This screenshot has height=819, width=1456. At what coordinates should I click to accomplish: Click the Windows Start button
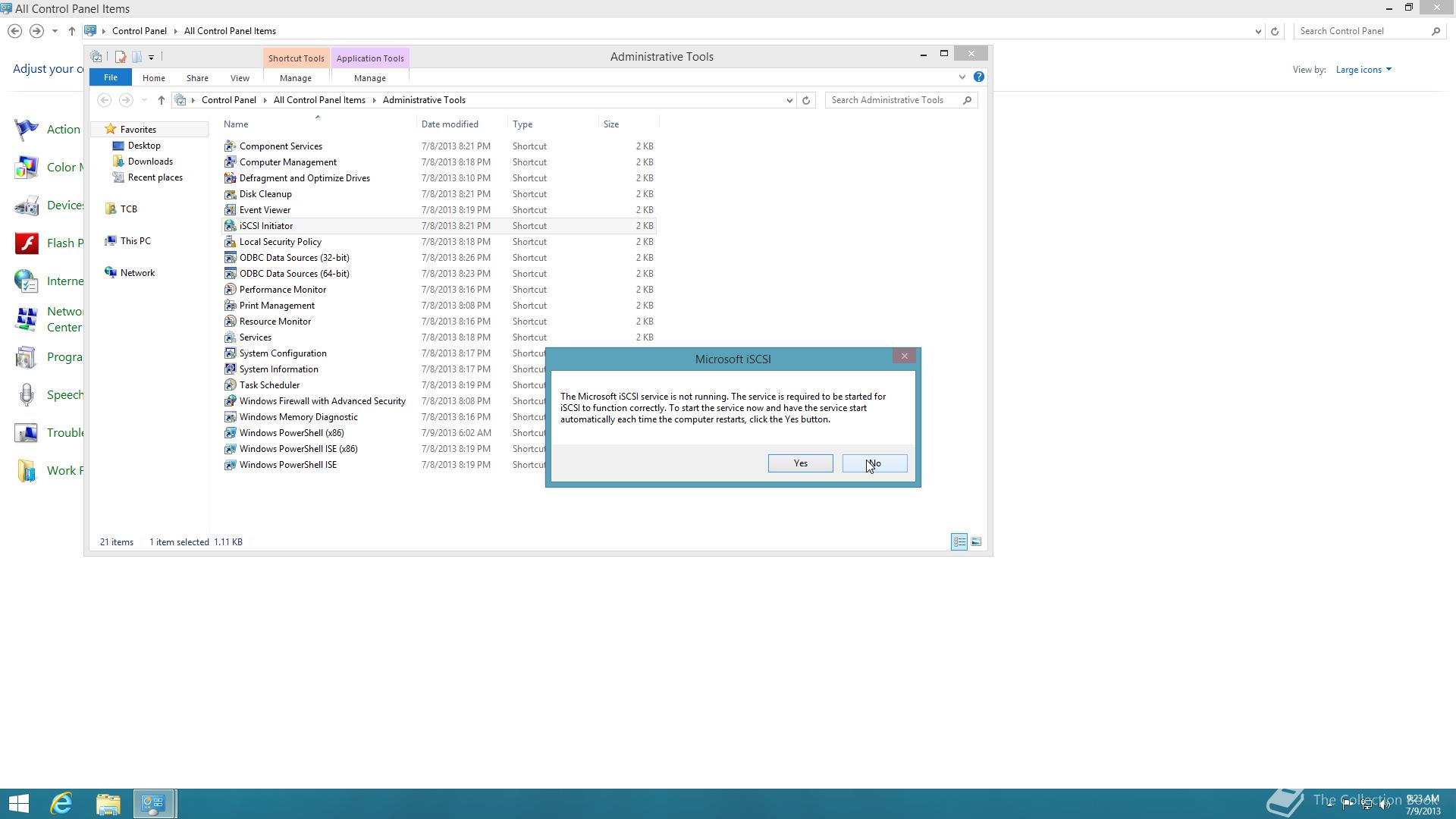[x=18, y=803]
